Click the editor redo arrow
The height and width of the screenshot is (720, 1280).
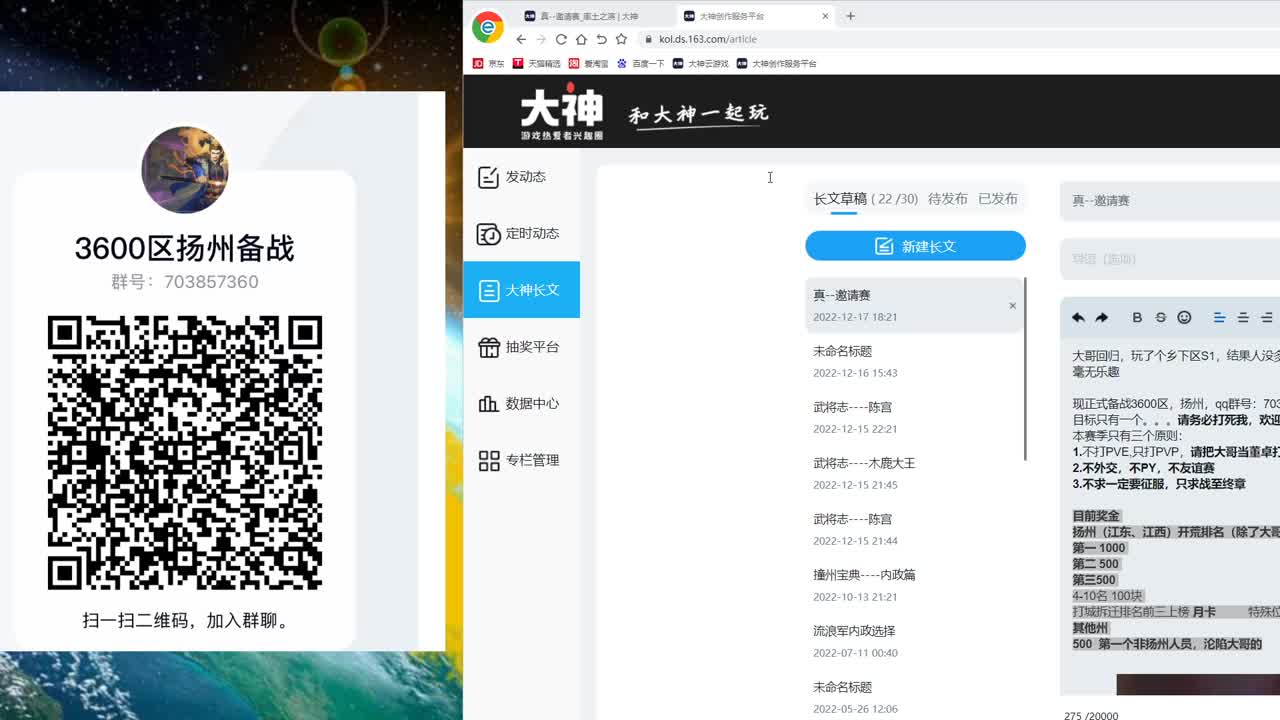click(x=1102, y=317)
